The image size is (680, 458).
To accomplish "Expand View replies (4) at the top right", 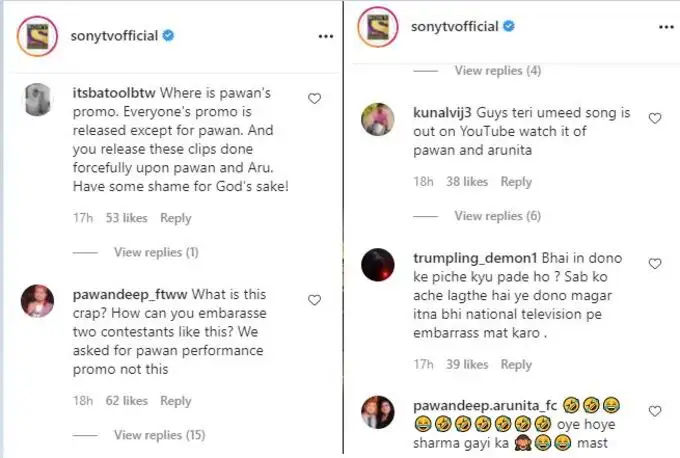I will (x=497, y=71).
